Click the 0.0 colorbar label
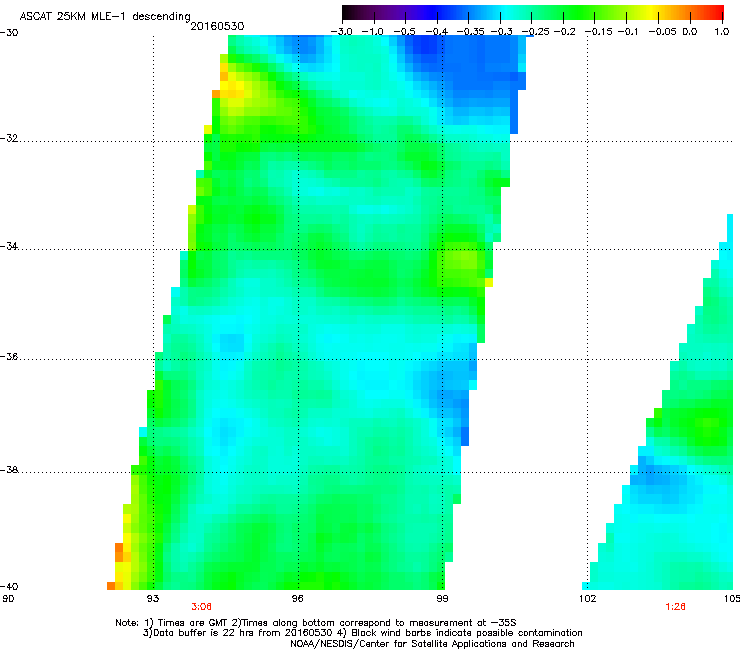The image size is (740, 650). (x=690, y=32)
